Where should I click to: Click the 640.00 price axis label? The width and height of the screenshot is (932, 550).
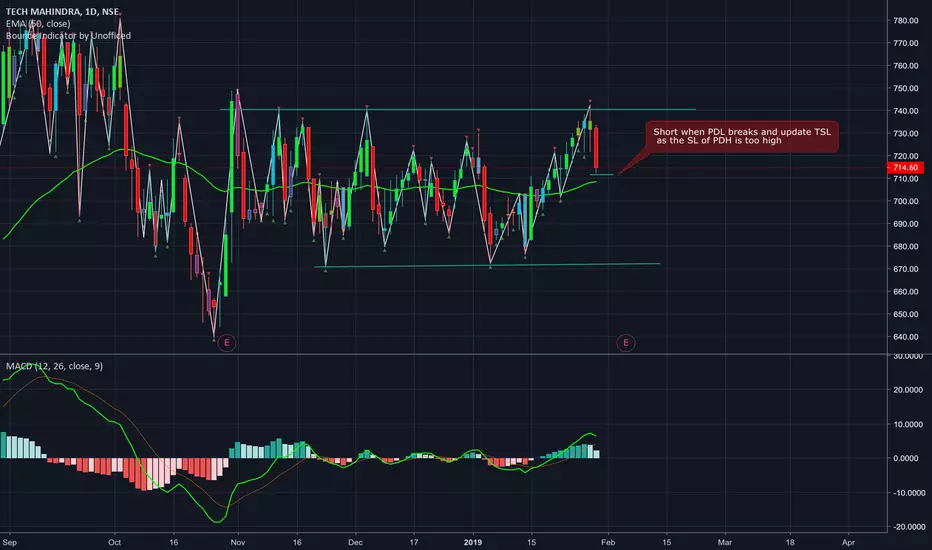coord(905,337)
